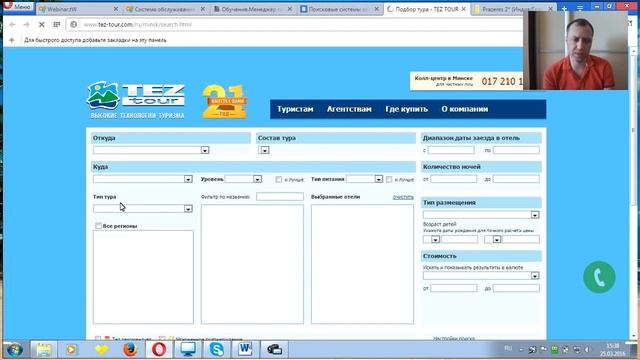Click the green phone call button
The image size is (640, 360).
coord(599,277)
